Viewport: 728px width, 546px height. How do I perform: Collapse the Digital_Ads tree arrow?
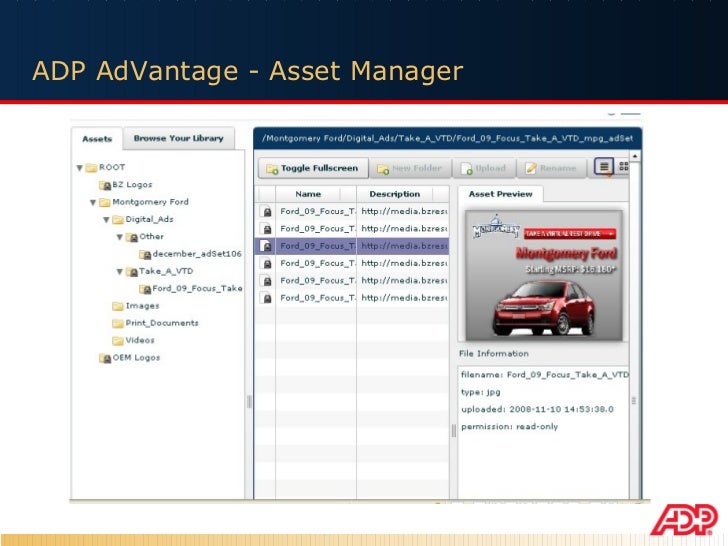coord(106,220)
